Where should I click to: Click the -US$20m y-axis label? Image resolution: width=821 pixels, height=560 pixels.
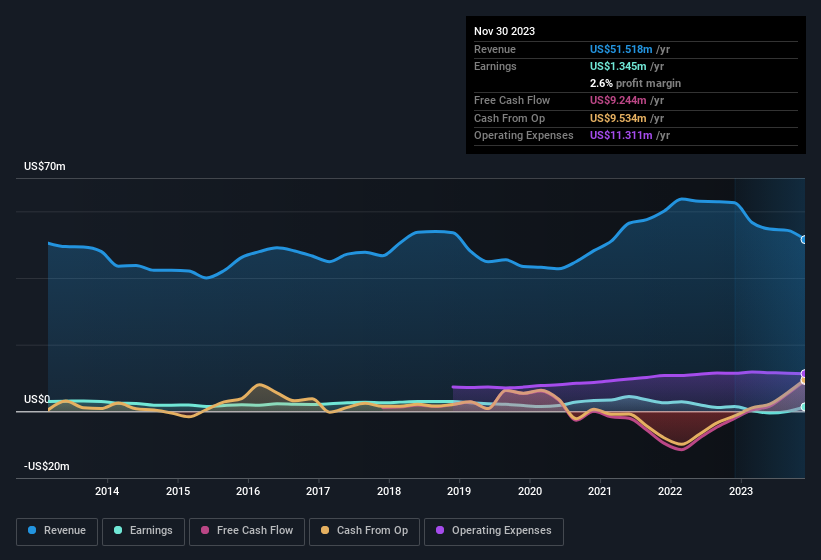click(47, 466)
